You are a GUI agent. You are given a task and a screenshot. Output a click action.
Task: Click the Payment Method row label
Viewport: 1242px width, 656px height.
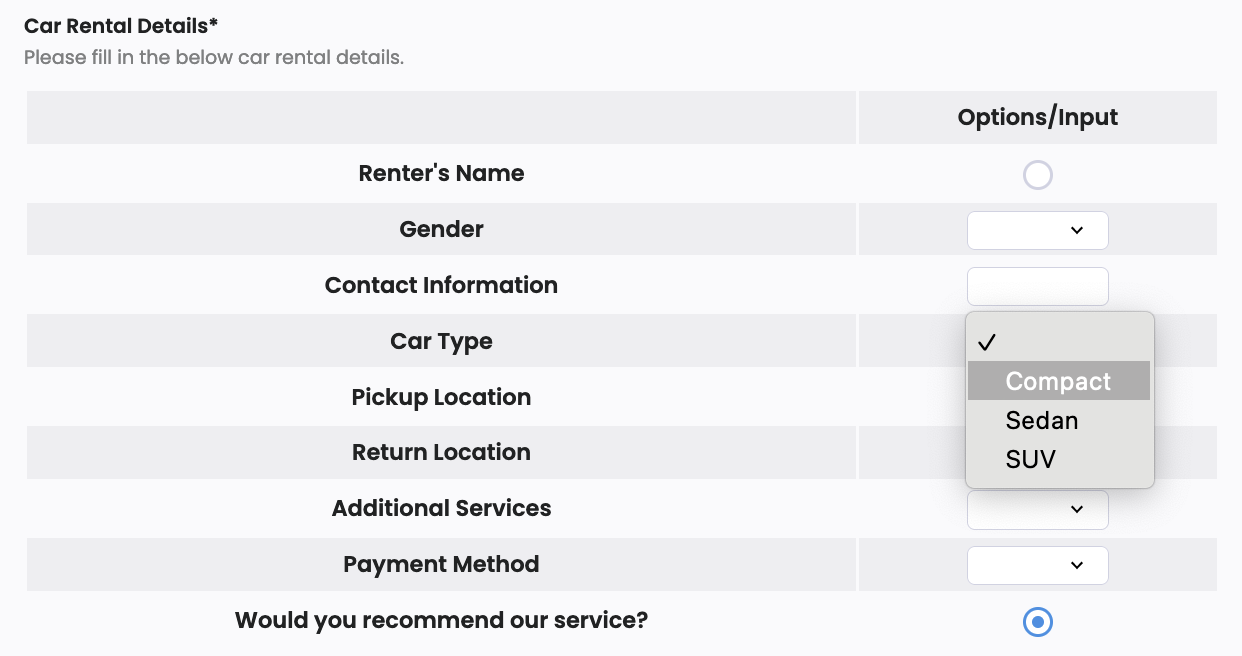click(441, 564)
